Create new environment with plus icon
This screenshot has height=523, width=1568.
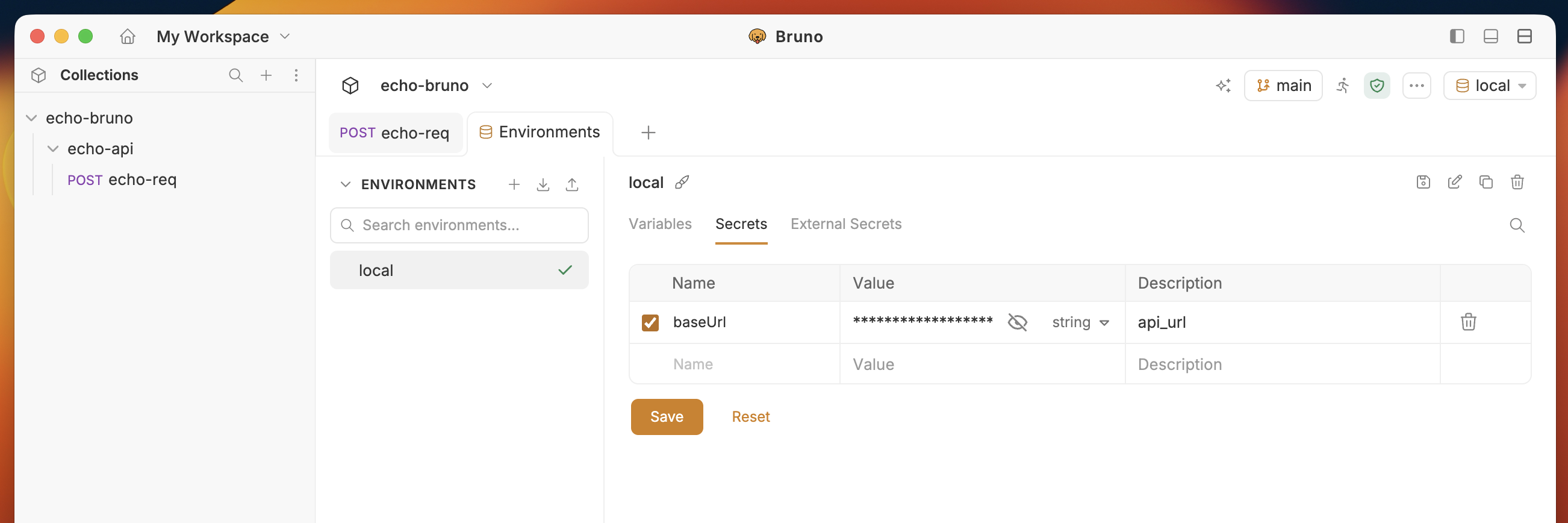(514, 184)
